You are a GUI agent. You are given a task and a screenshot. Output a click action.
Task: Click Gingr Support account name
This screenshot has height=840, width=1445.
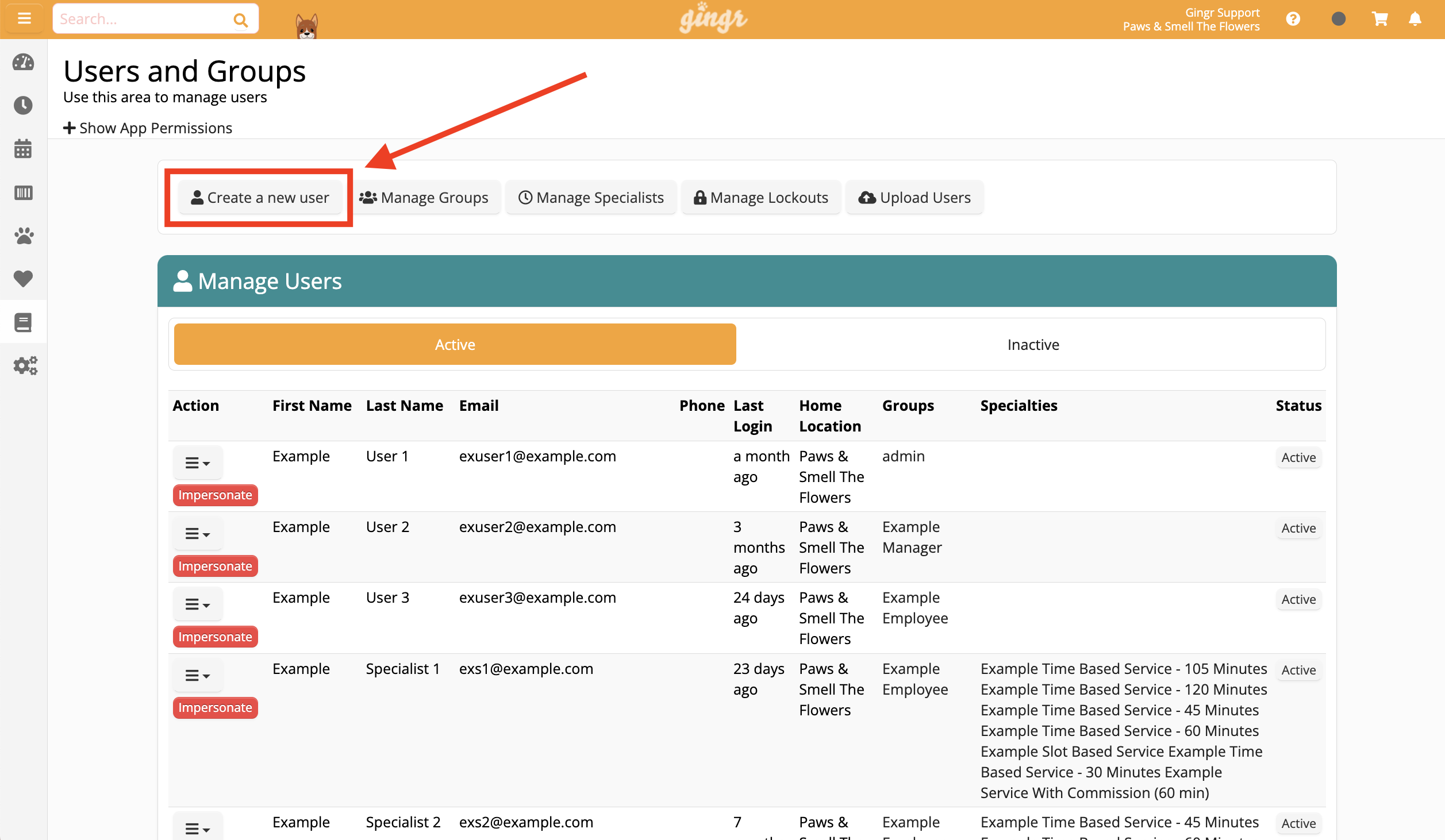point(1222,13)
